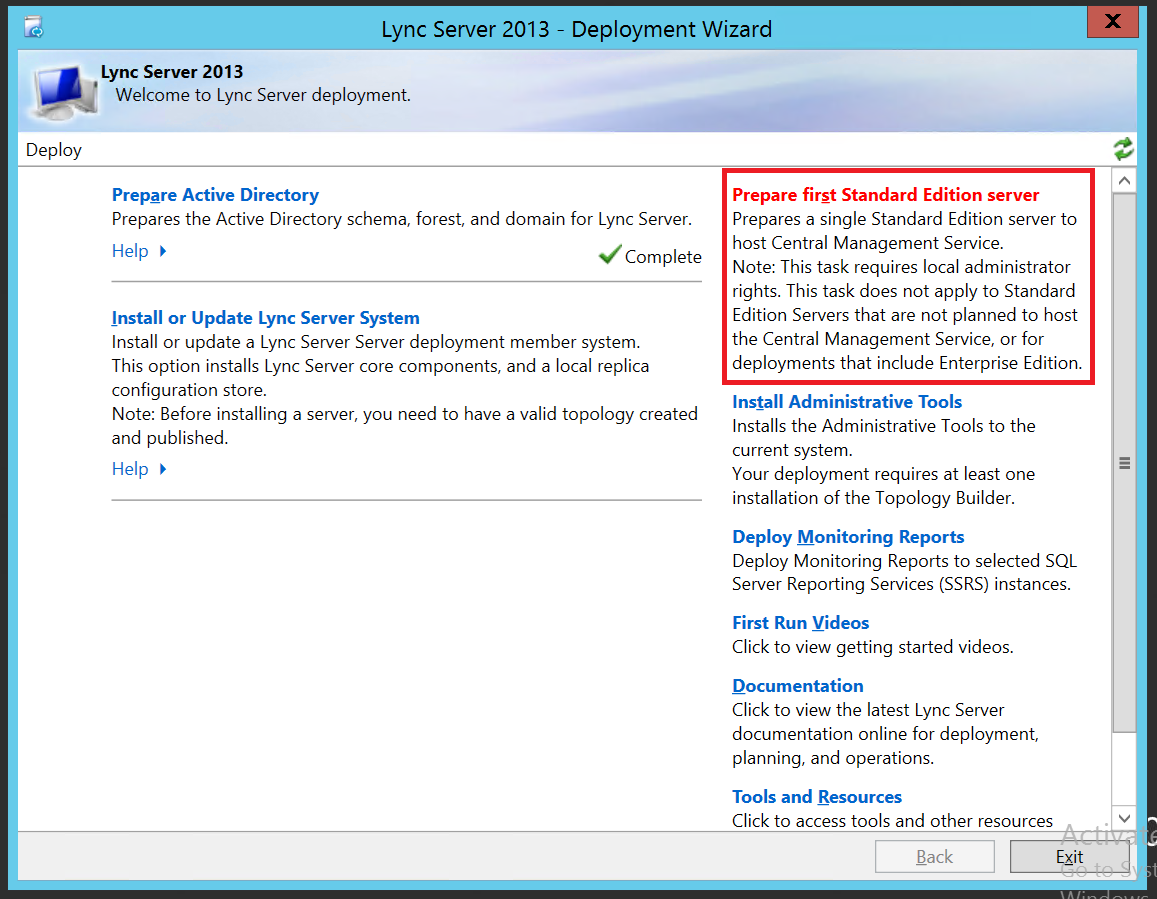This screenshot has height=899, width=1157.
Task: Click the Exit button
Action: point(1069,856)
